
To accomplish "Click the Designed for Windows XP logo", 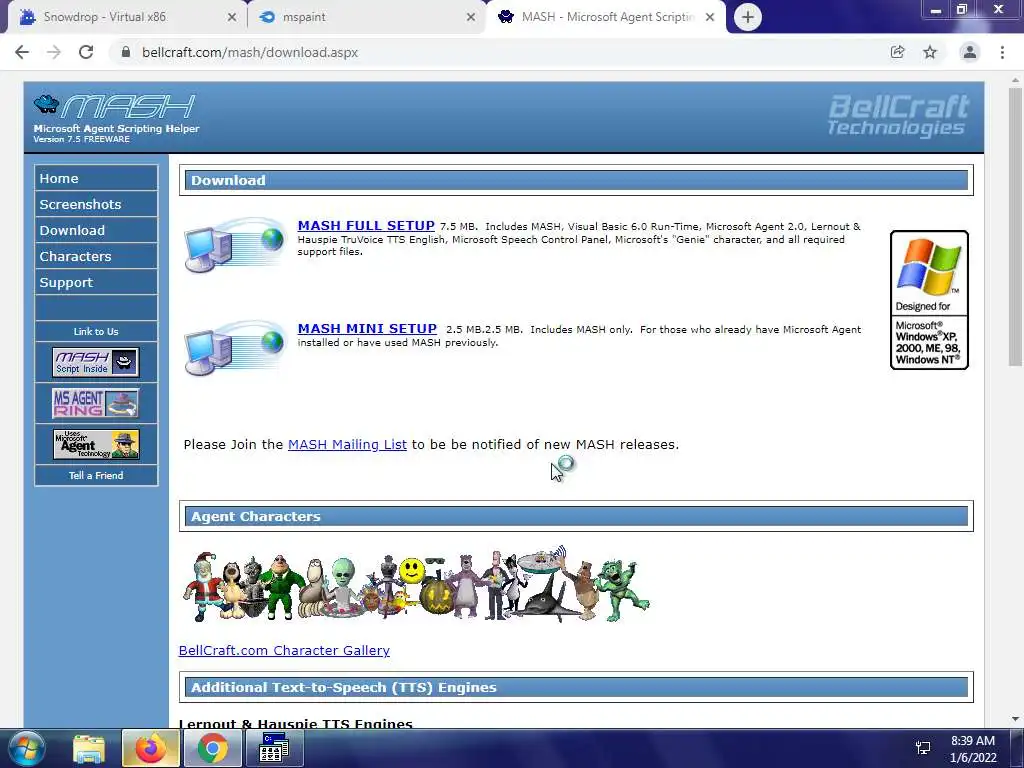I will 929,300.
